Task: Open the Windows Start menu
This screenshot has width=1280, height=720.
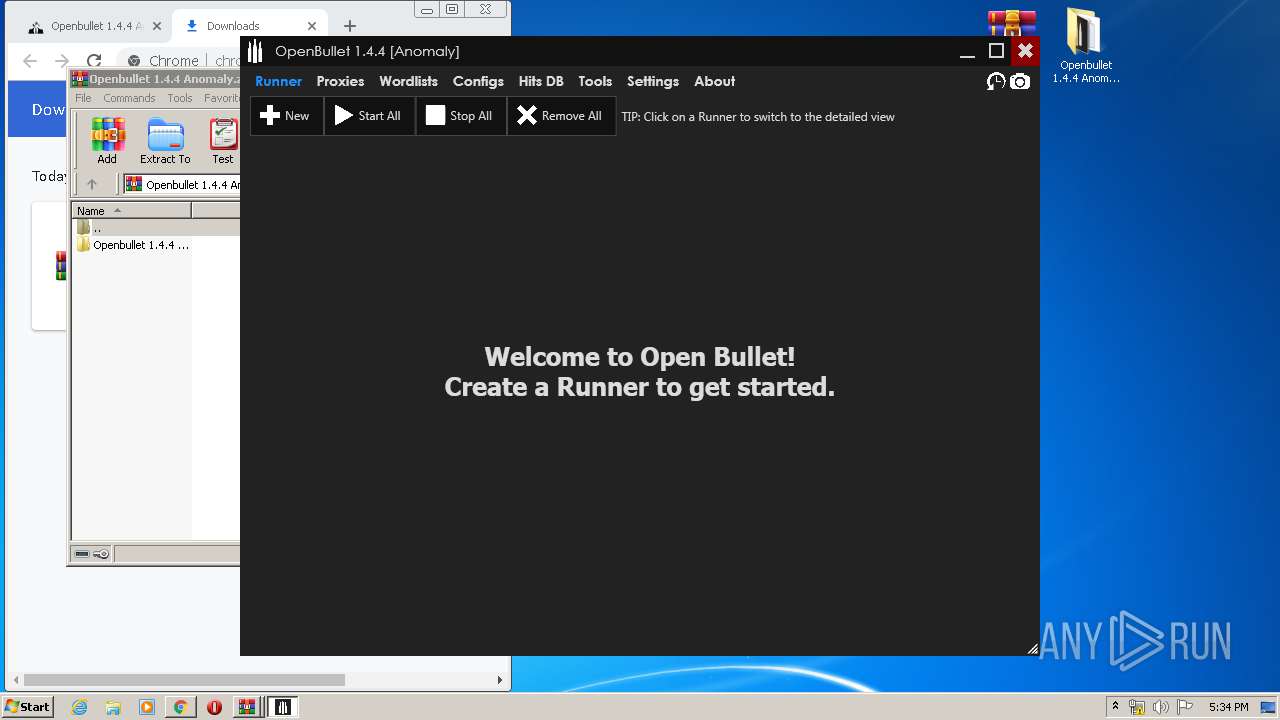Action: [28, 707]
